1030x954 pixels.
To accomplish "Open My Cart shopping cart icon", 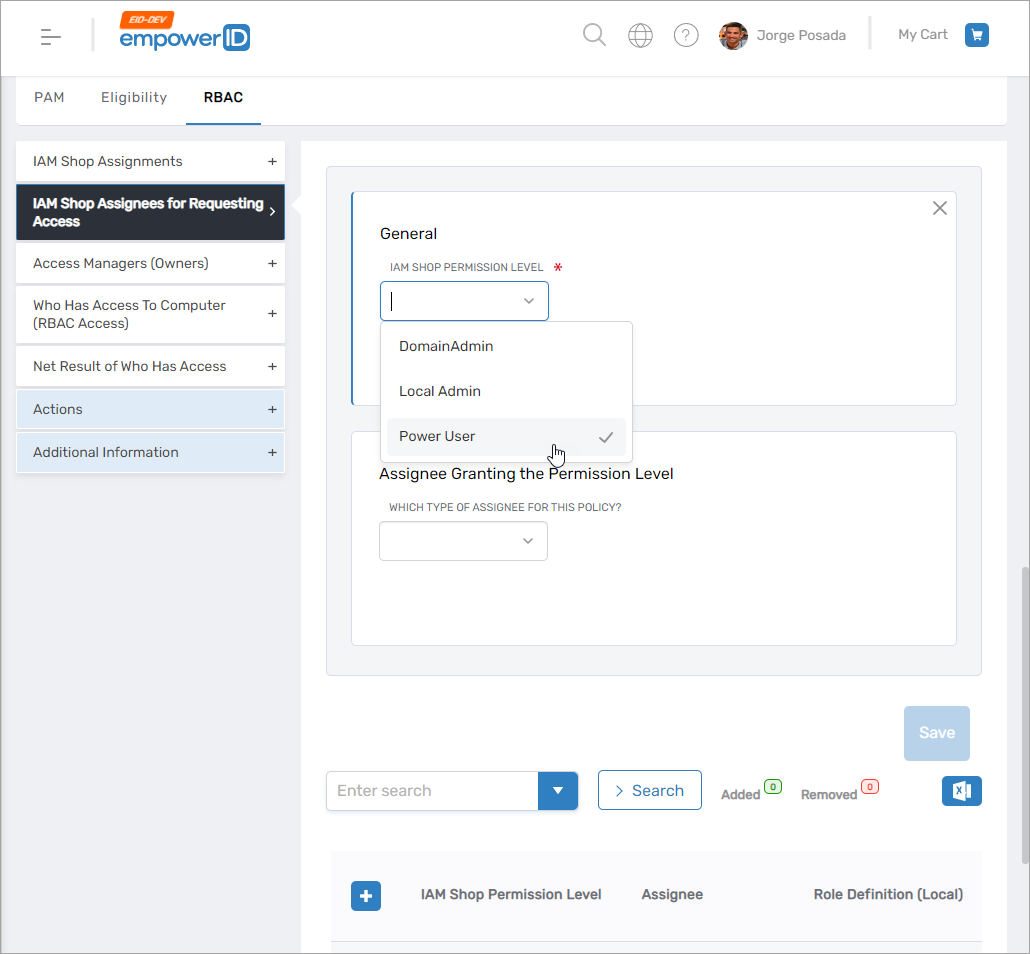I will (x=976, y=34).
